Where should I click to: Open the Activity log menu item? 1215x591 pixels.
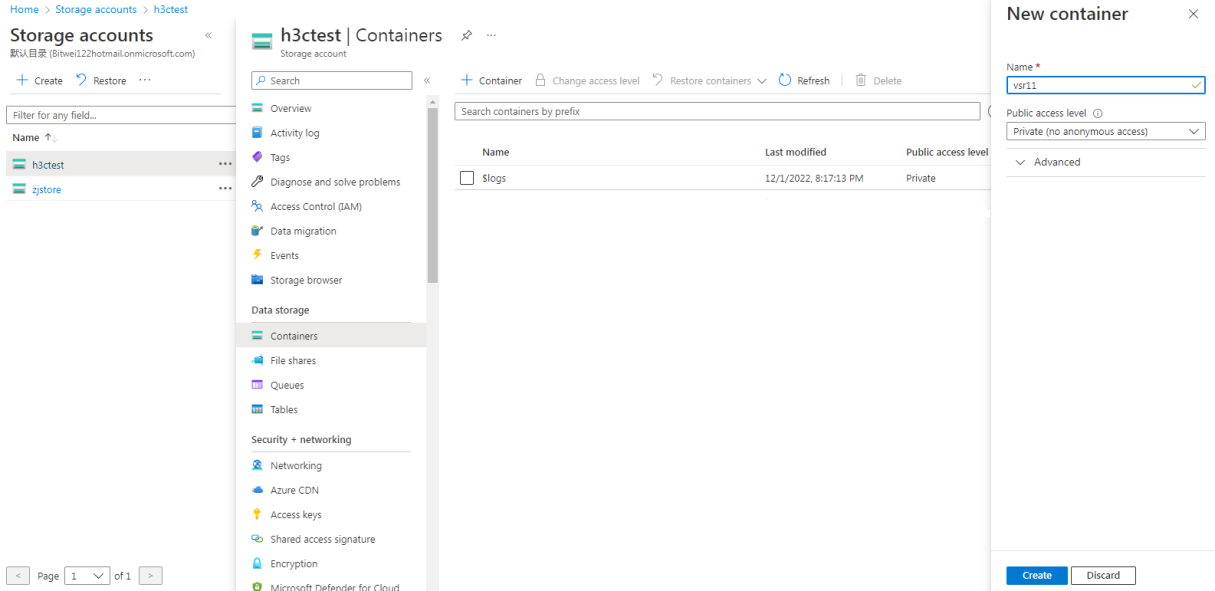point(294,133)
